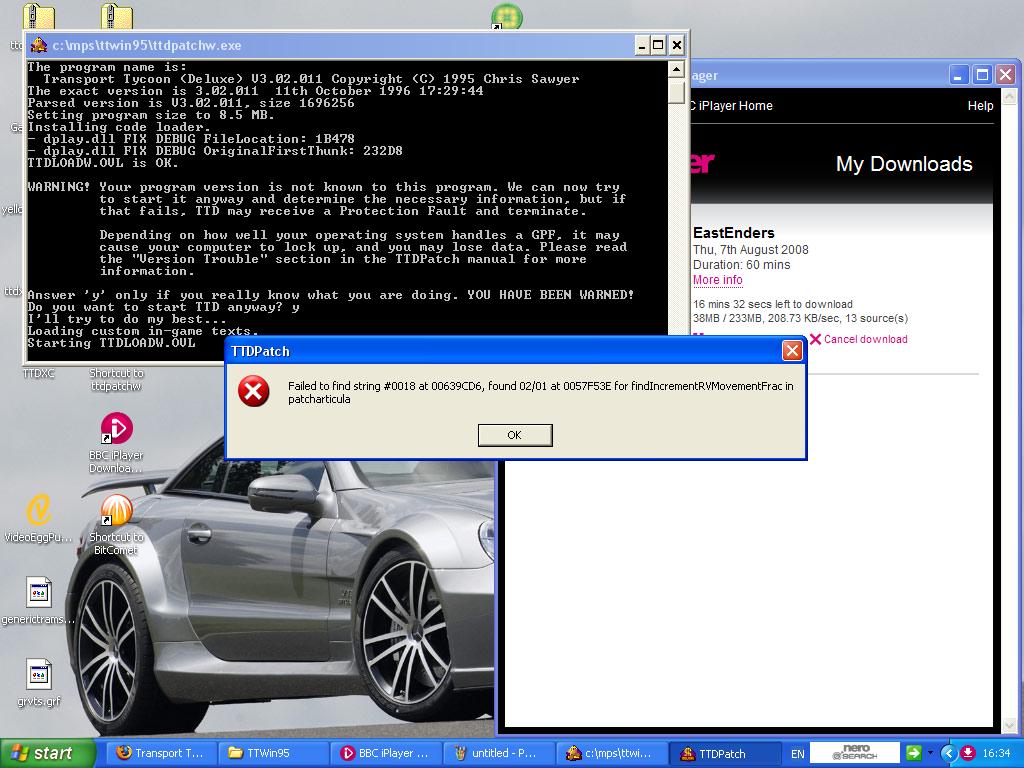Close the BBC iPlayer download manager window
This screenshot has width=1024, height=768.
point(1005,75)
